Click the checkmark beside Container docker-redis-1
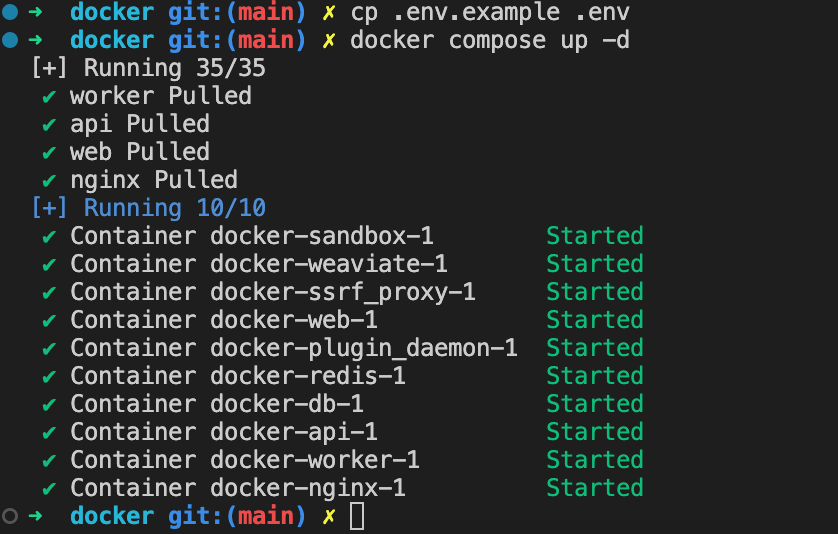Screen dimensions: 838x534 (48, 377)
